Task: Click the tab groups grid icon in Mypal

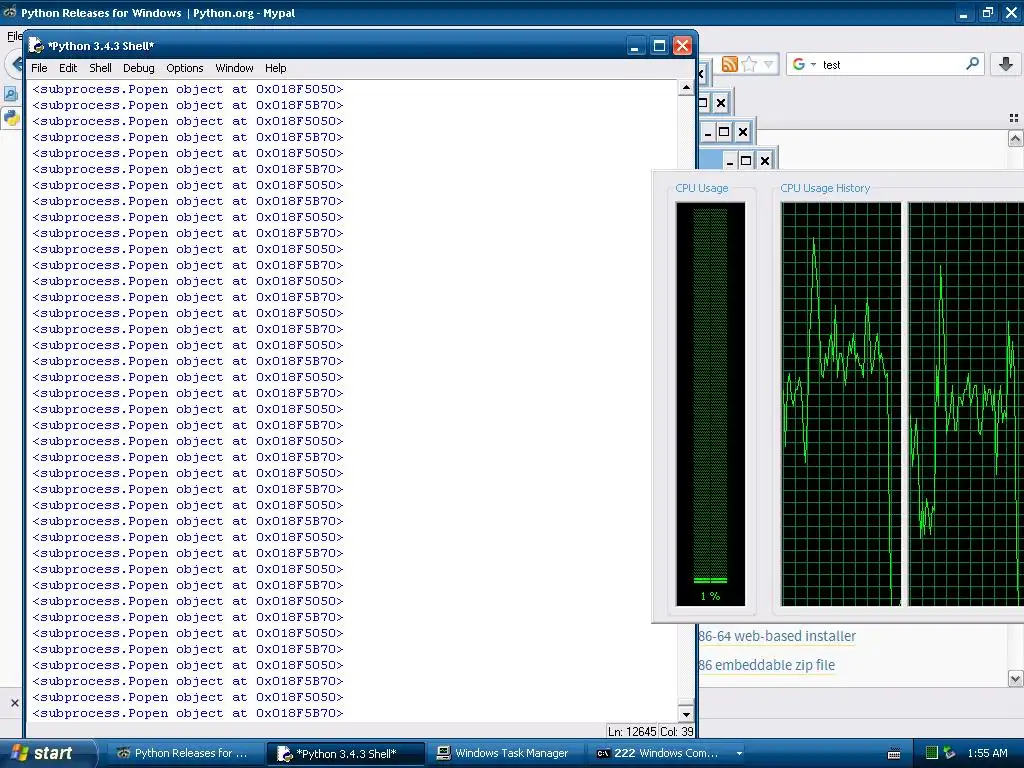Action: [1014, 118]
